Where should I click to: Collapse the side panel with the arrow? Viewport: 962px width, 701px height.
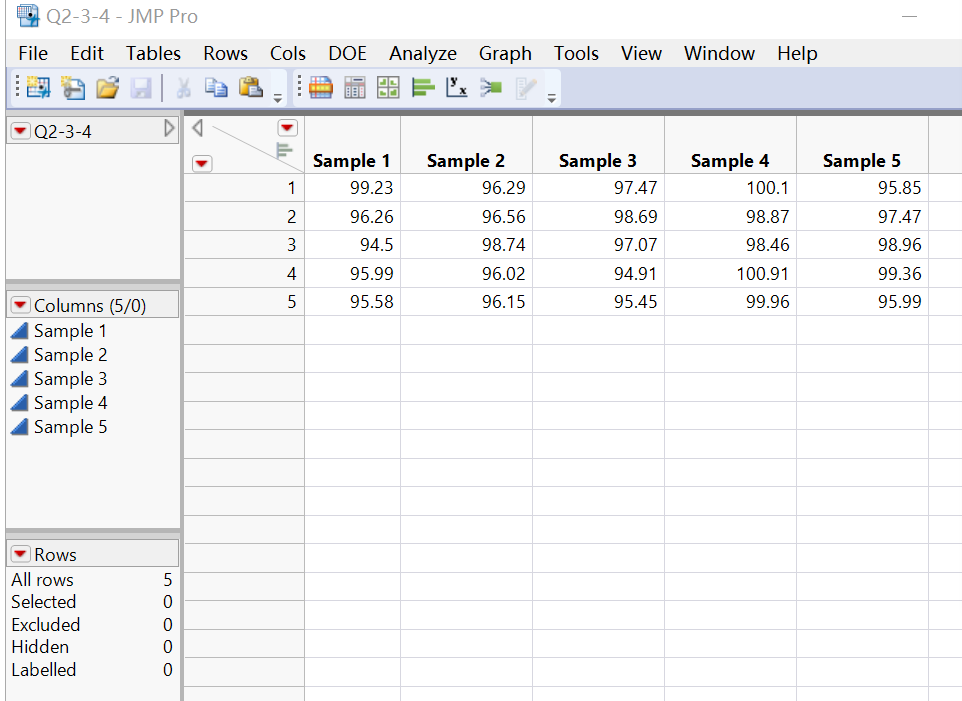point(169,130)
